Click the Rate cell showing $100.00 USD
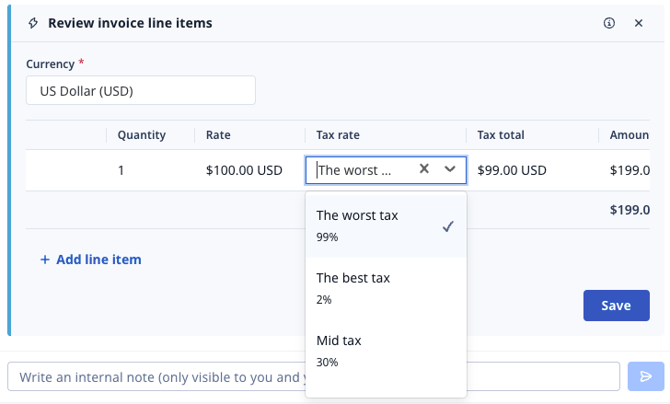The height and width of the screenshot is (404, 670). pyautogui.click(x=244, y=170)
